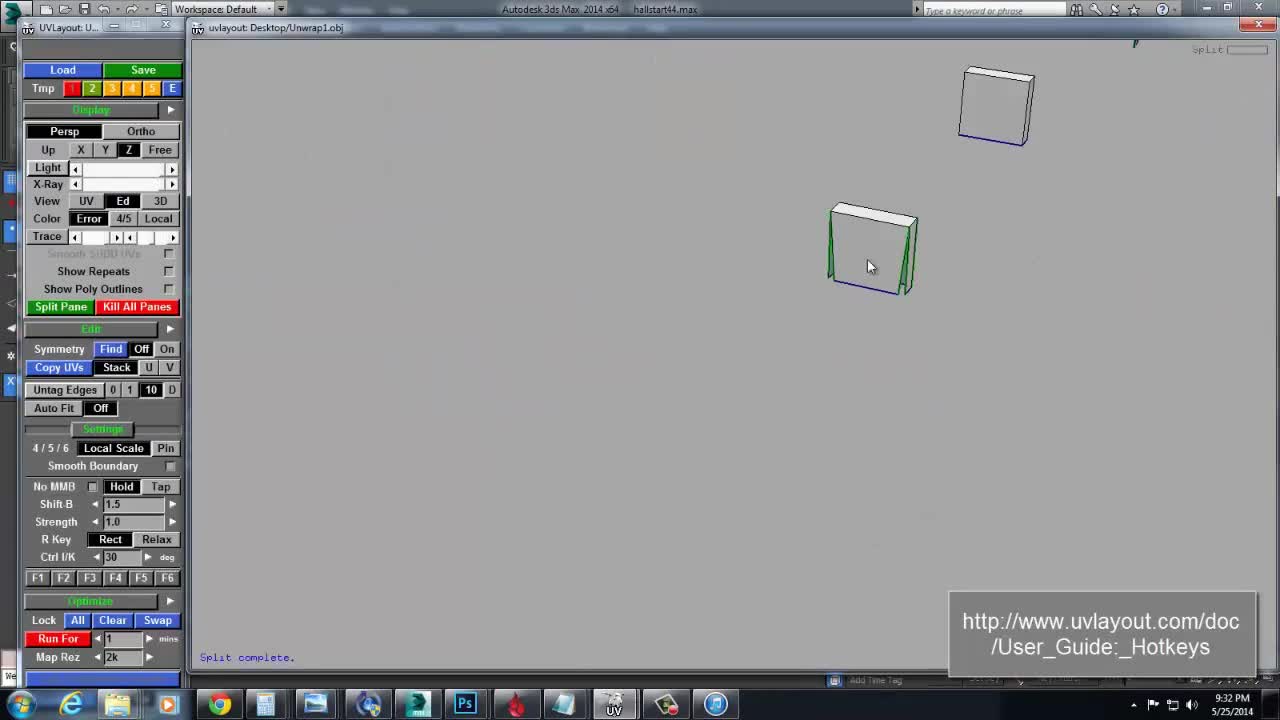This screenshot has height=720, width=1280.
Task: Toggle Auto Fit Off button
Action: click(x=101, y=408)
